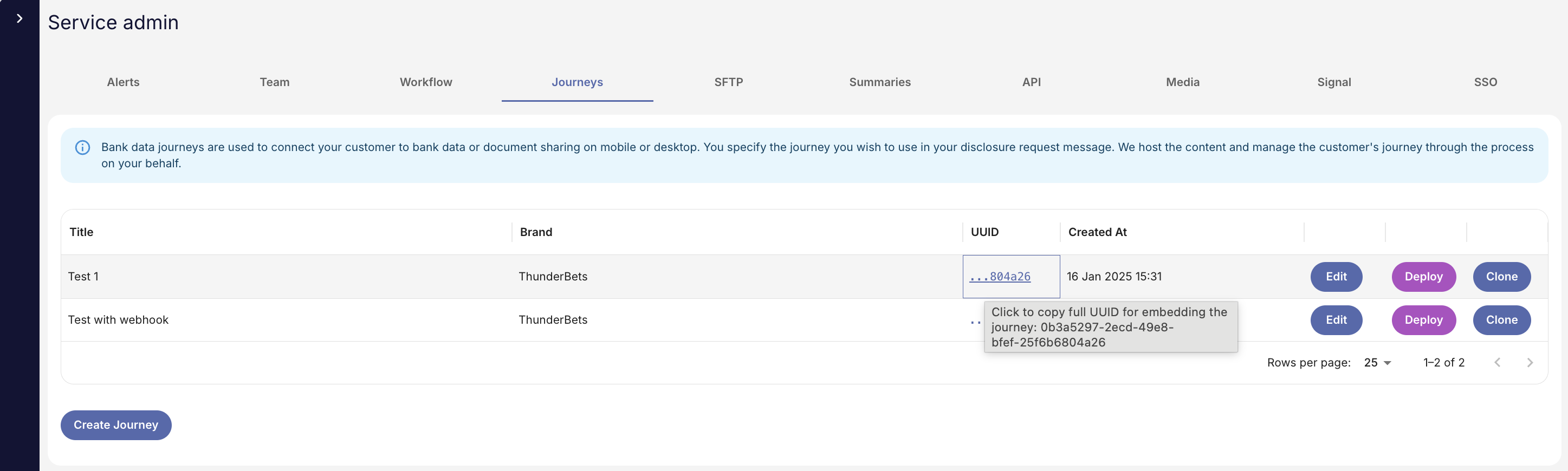Open the SFTP tab
The height and width of the screenshot is (471, 1568).
coord(728,82)
